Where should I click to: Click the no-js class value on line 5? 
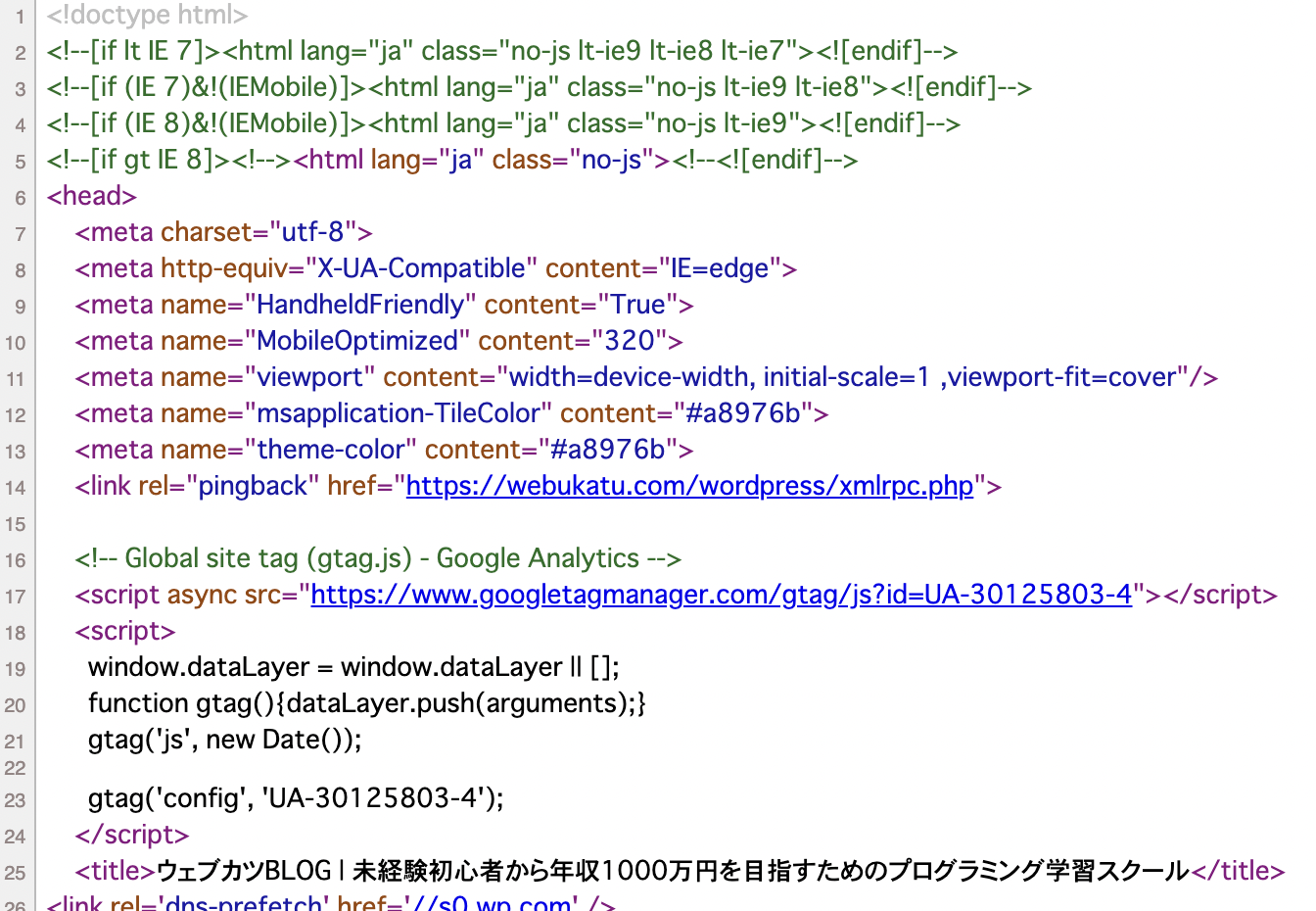coord(612,160)
